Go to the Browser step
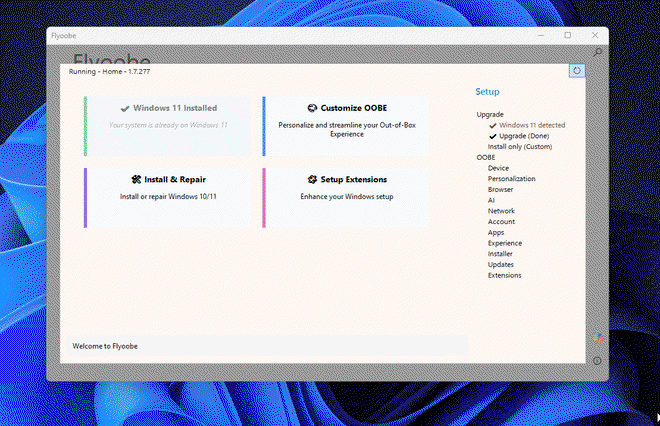The width and height of the screenshot is (660, 426). [x=500, y=189]
